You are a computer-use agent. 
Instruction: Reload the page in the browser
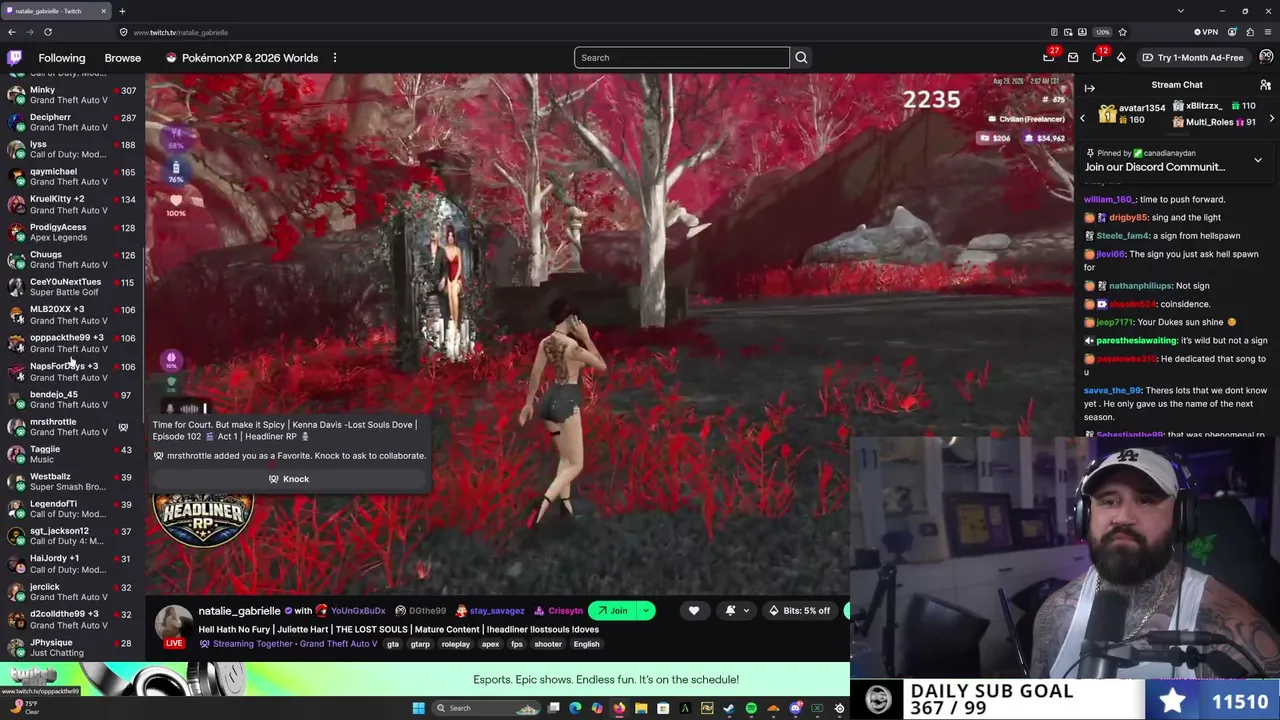(47, 32)
